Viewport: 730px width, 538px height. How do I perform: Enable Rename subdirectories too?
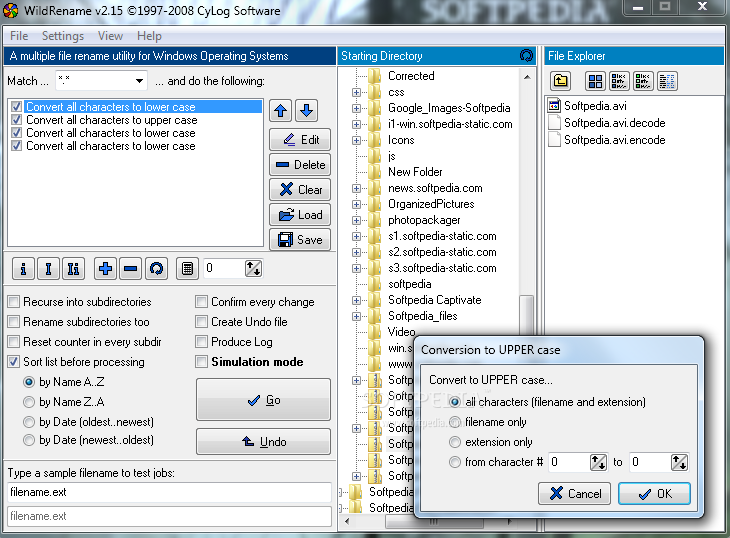(x=14, y=322)
